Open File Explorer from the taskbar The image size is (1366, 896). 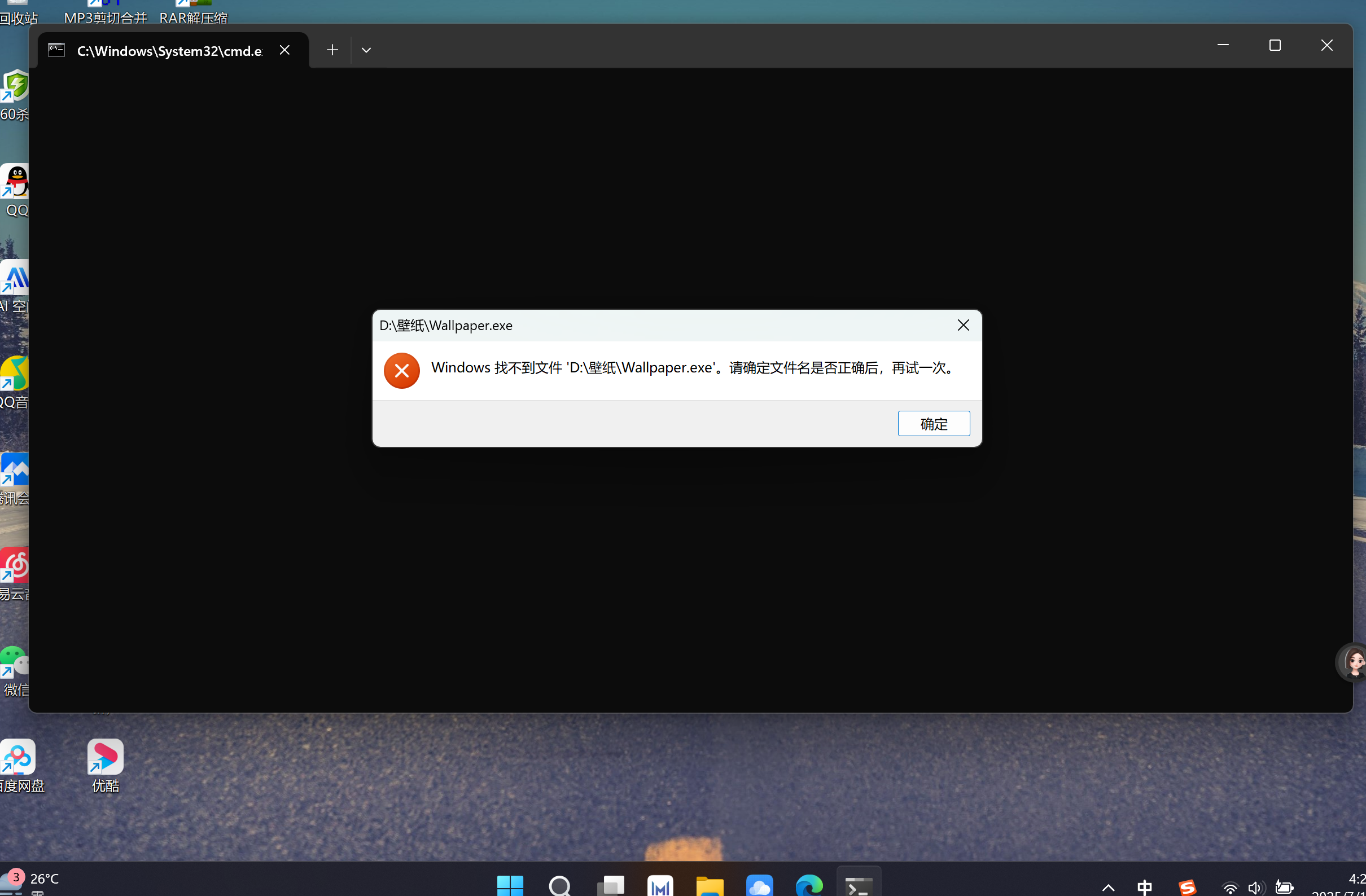coord(710,885)
